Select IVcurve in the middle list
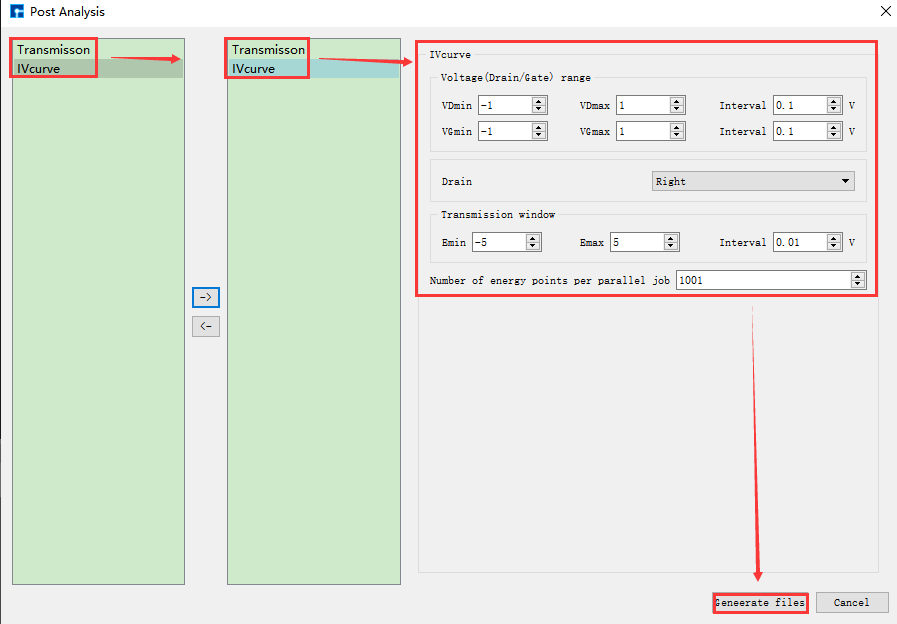The height and width of the screenshot is (624, 897). (253, 69)
